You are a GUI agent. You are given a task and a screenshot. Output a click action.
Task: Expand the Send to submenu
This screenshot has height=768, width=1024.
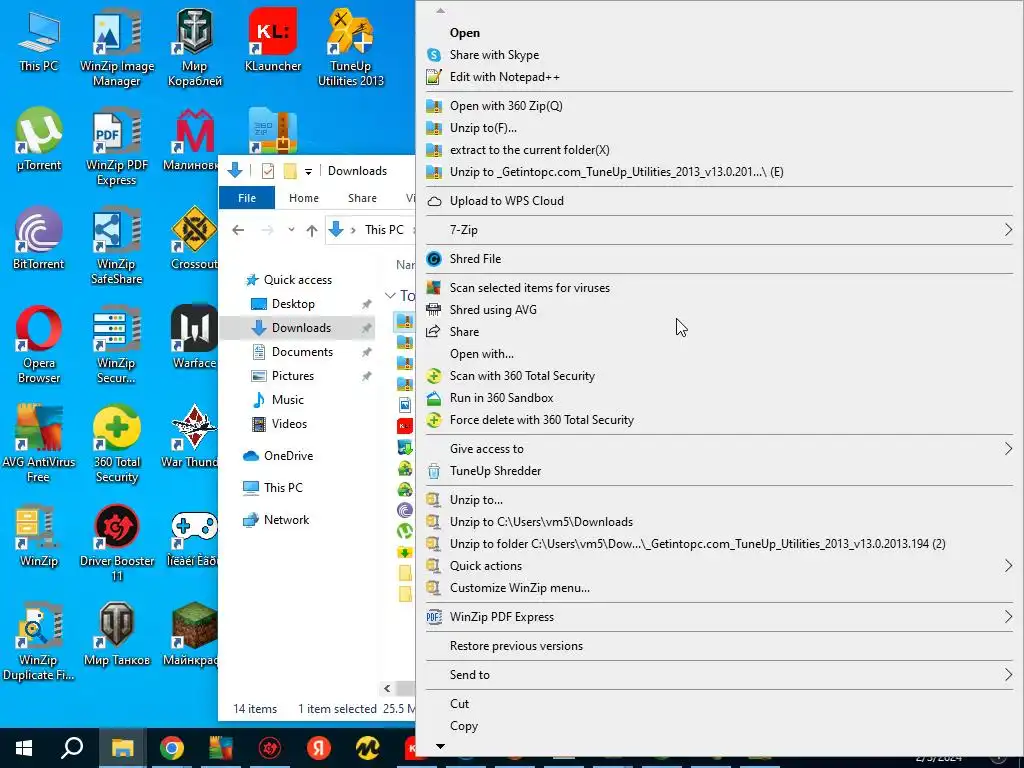[x=719, y=675]
